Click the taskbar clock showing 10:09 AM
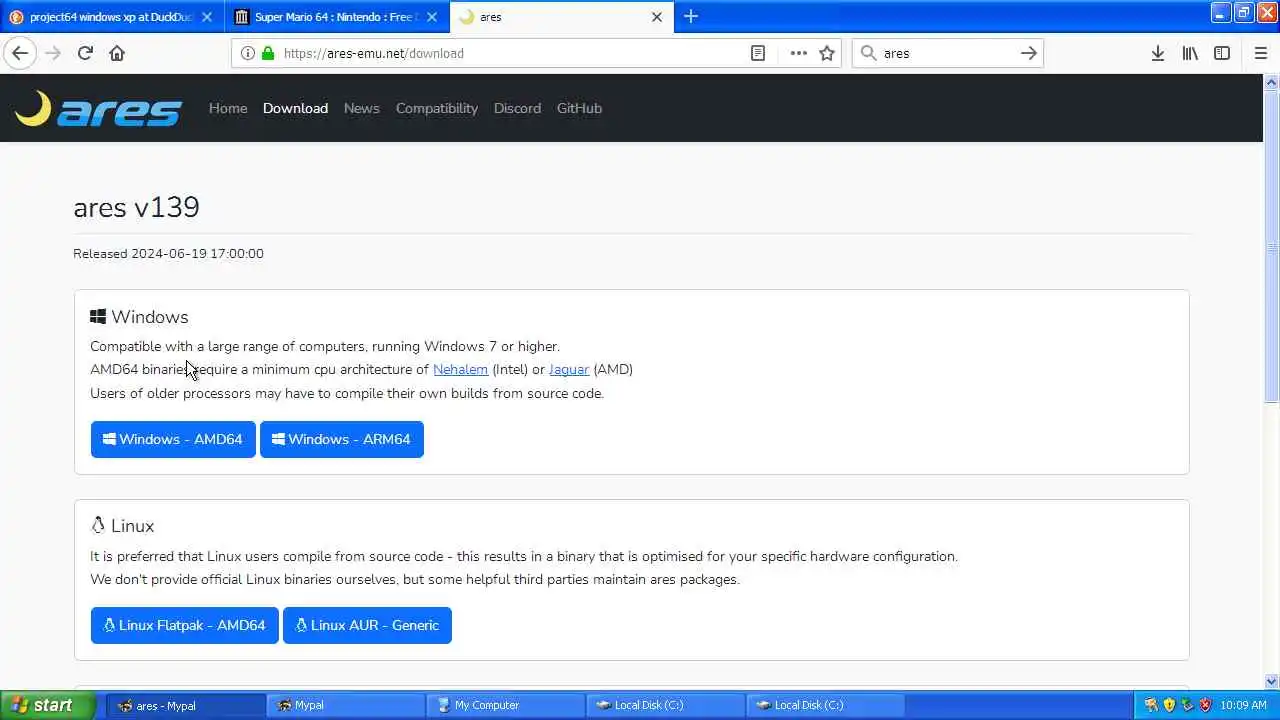This screenshot has height=720, width=1280. 1244,705
